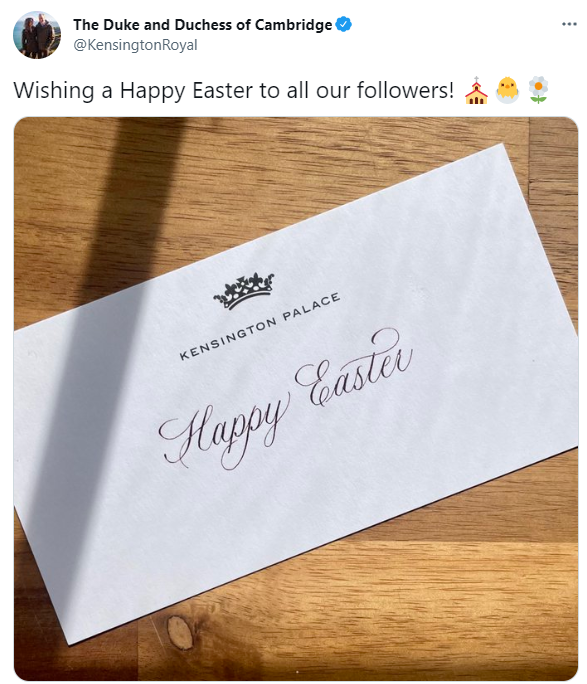Click the white flower emoji
Image resolution: width=587 pixels, height=684 pixels.
[538, 90]
